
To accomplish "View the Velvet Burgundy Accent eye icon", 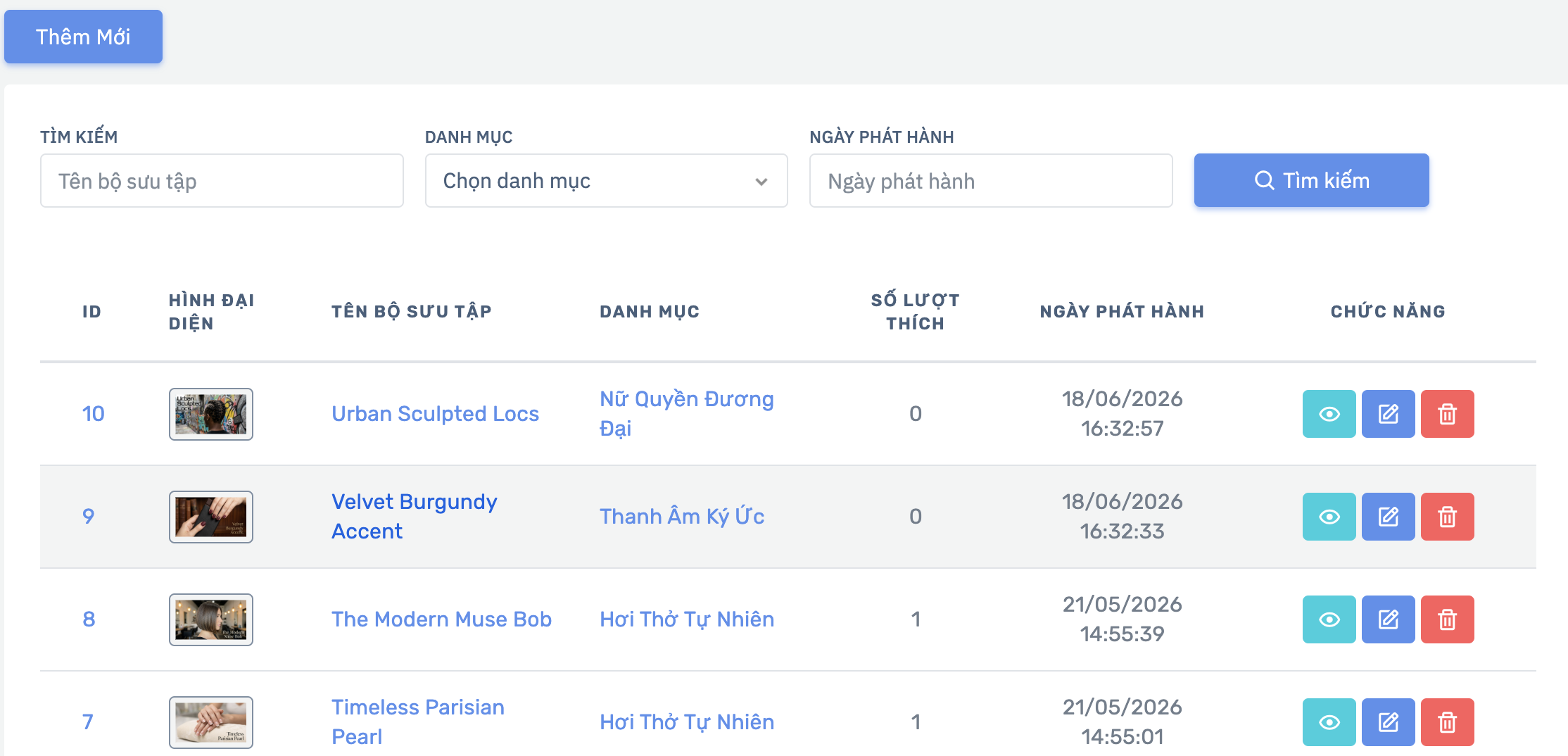I will (1329, 517).
